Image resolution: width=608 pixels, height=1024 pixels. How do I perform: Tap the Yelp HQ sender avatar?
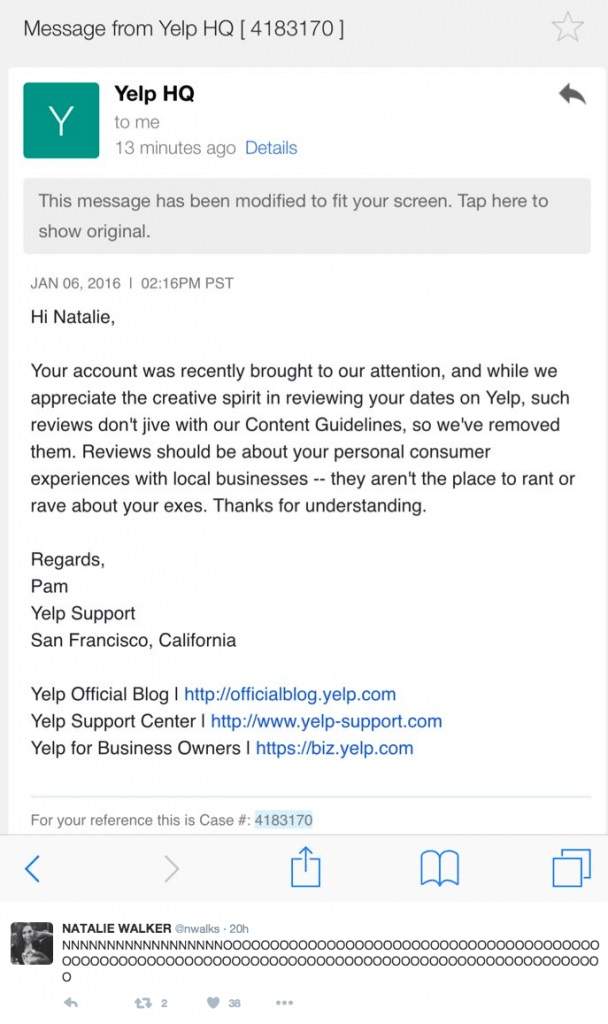point(61,120)
